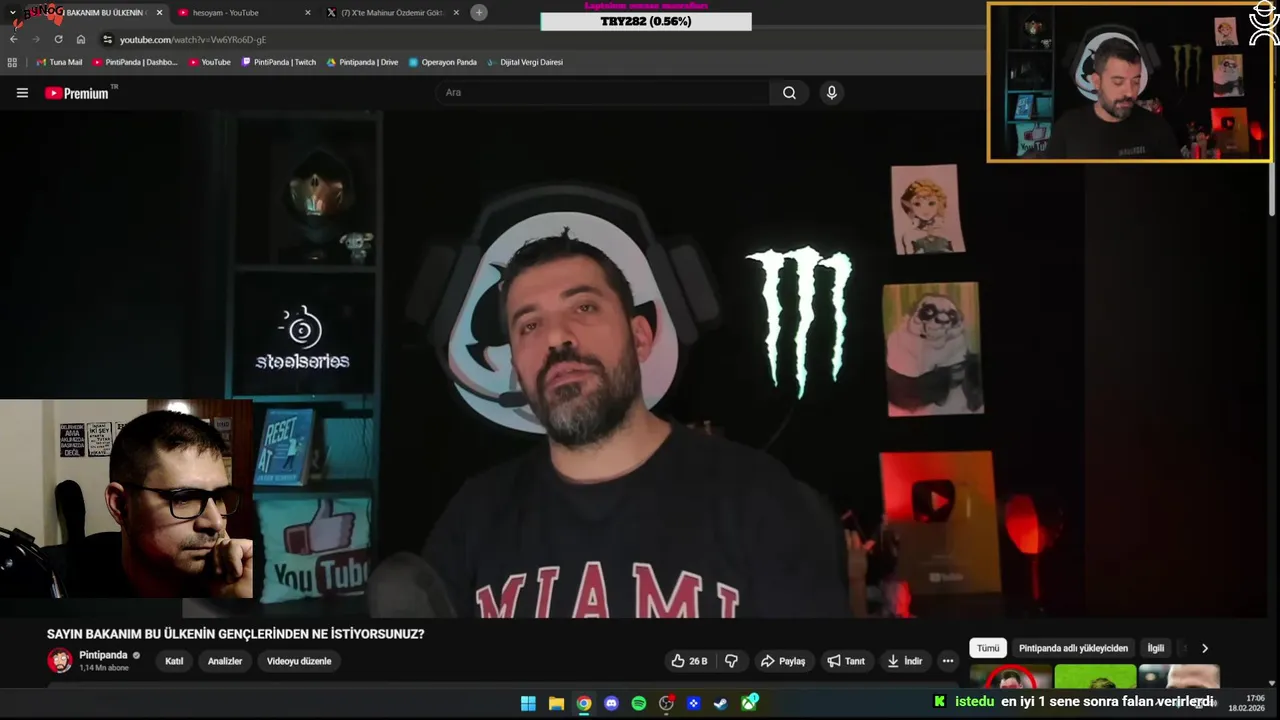Image resolution: width=1280 pixels, height=720 pixels.
Task: Close the hesoyam YouTube tab
Action: click(306, 13)
